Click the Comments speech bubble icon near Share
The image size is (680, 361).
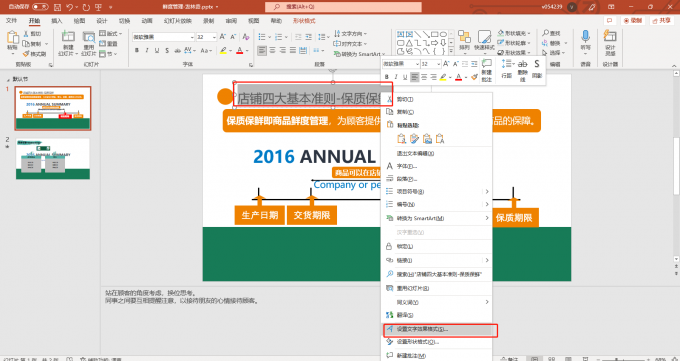pos(610,20)
